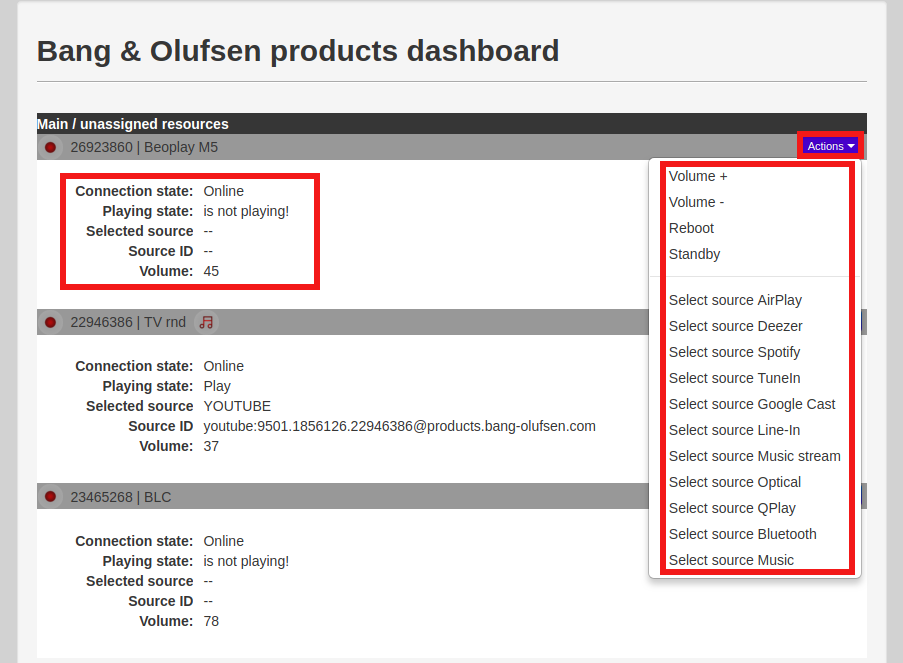Click the 'Playing state:' label under Beoplay M5
This screenshot has width=903, height=663.
click(147, 211)
